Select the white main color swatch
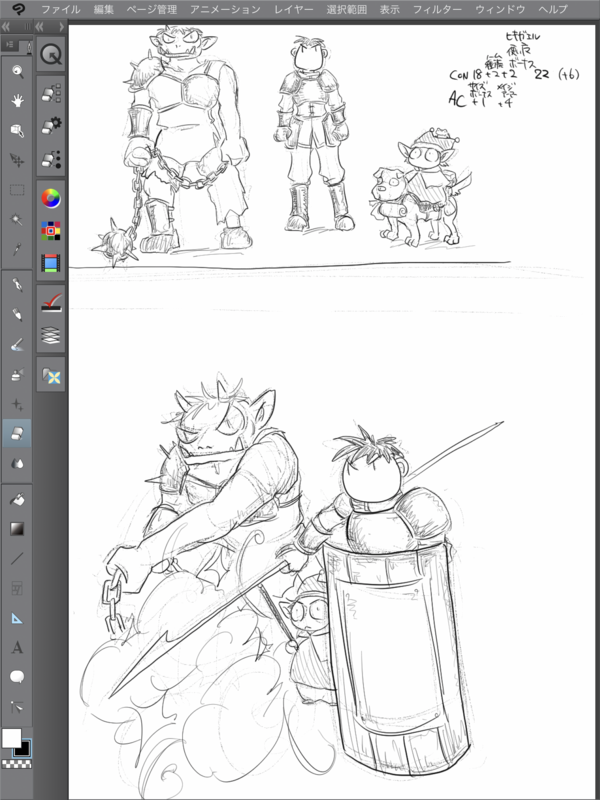This screenshot has width=600, height=800. (11, 738)
